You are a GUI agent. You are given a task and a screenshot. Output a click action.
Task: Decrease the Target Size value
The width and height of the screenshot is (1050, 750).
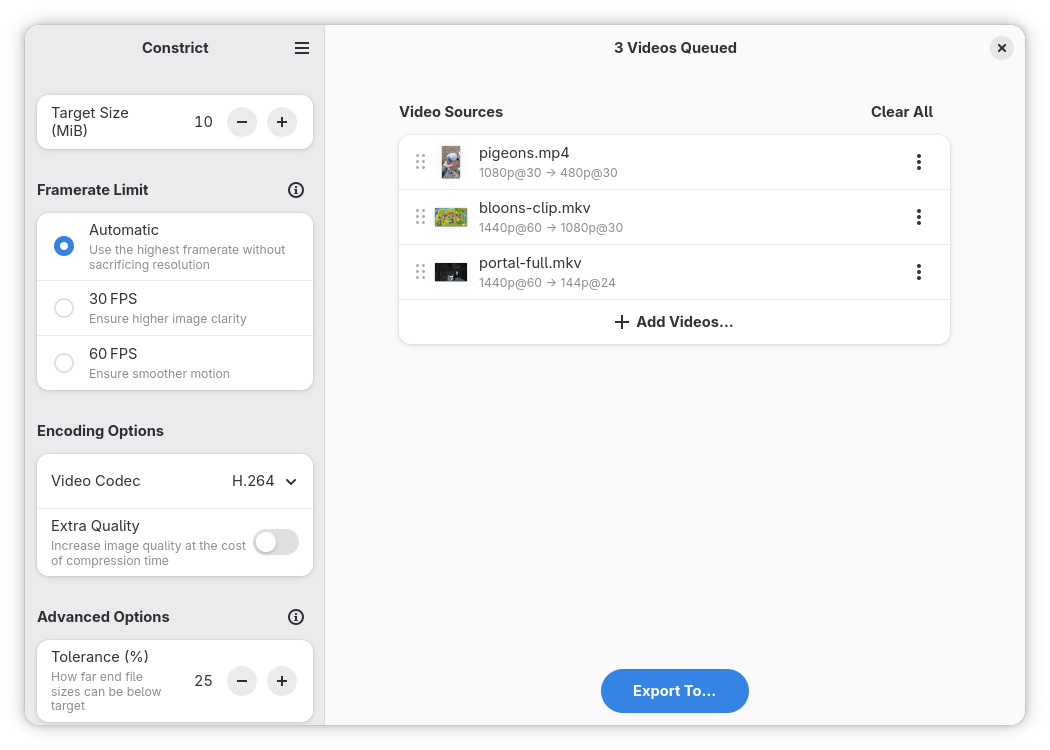click(242, 122)
